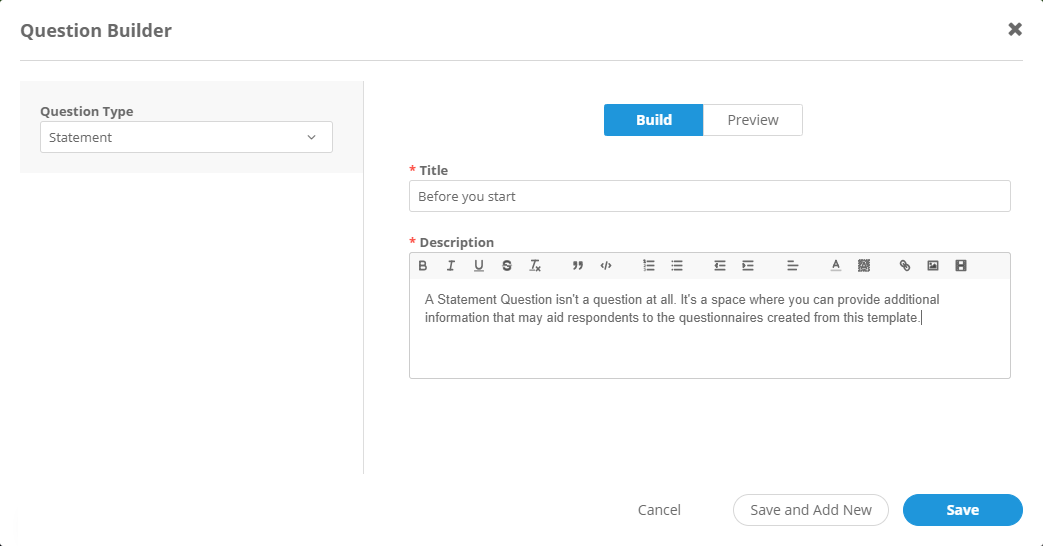
Task: Open the text alignment options
Action: [x=792, y=266]
